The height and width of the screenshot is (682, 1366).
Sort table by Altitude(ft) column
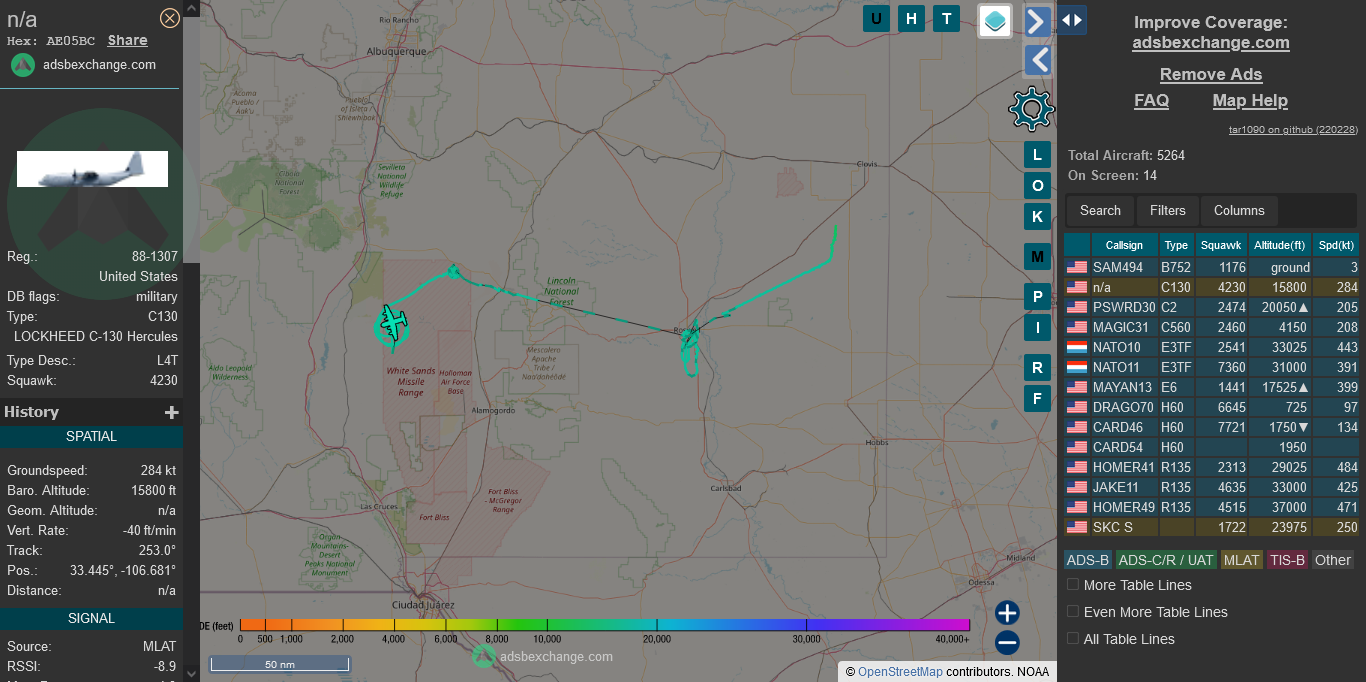coord(1280,245)
